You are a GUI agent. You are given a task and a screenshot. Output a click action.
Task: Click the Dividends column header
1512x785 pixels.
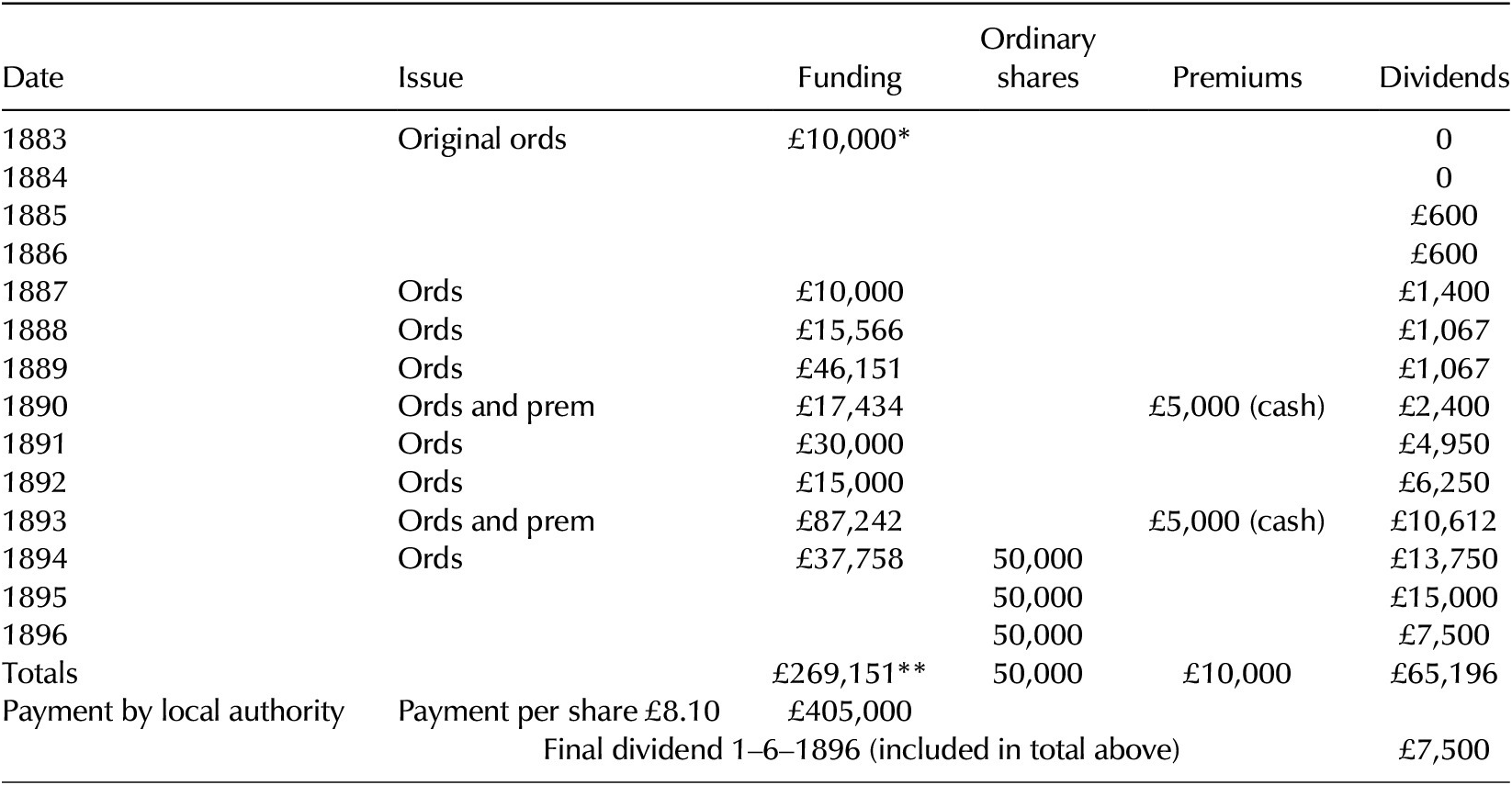pyautogui.click(x=1444, y=77)
